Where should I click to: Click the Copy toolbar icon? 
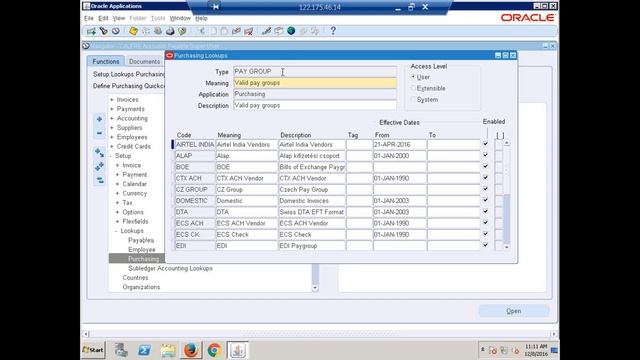(x=213, y=31)
